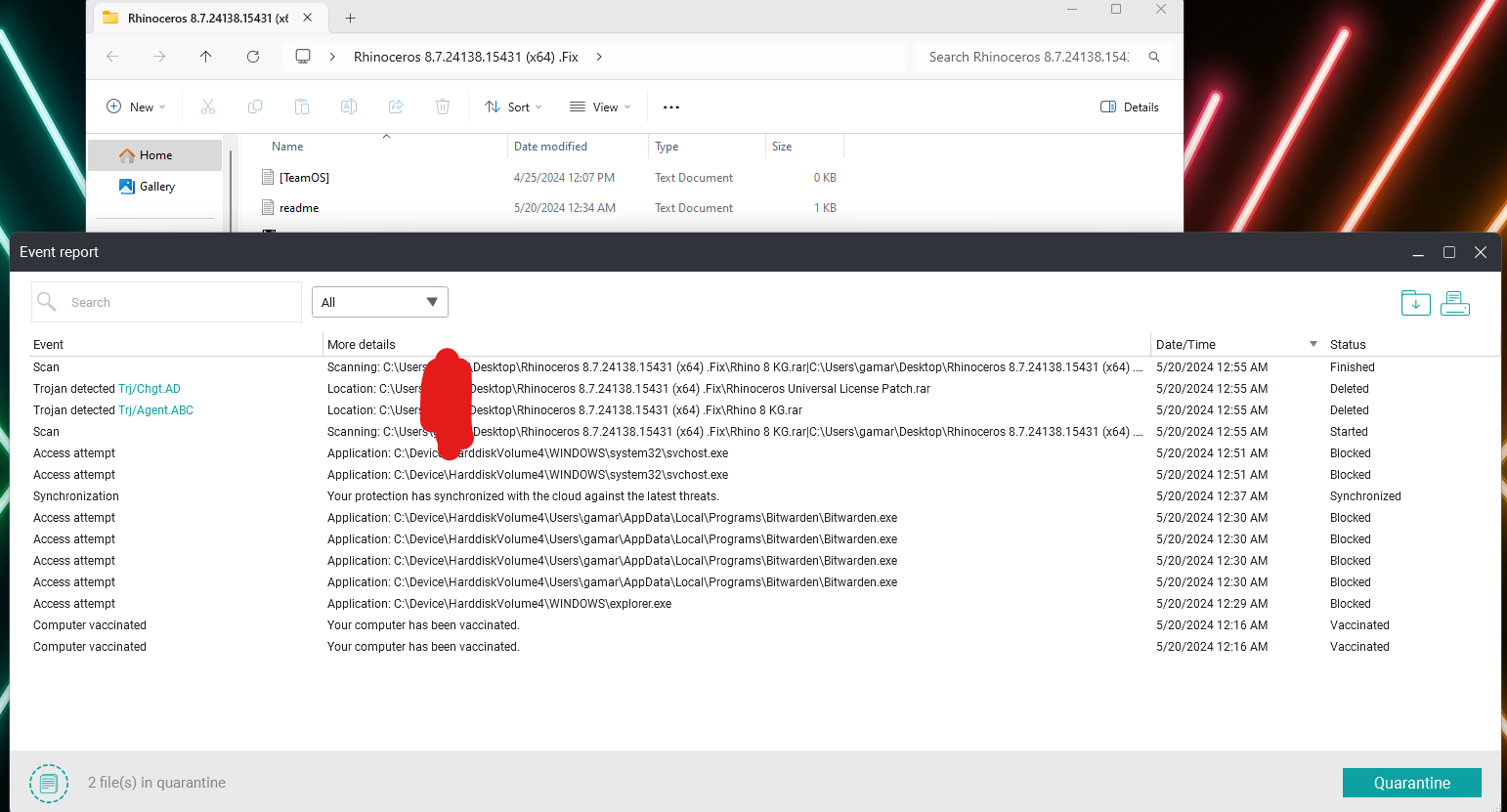Click the export report icon in Event report

point(1415,303)
